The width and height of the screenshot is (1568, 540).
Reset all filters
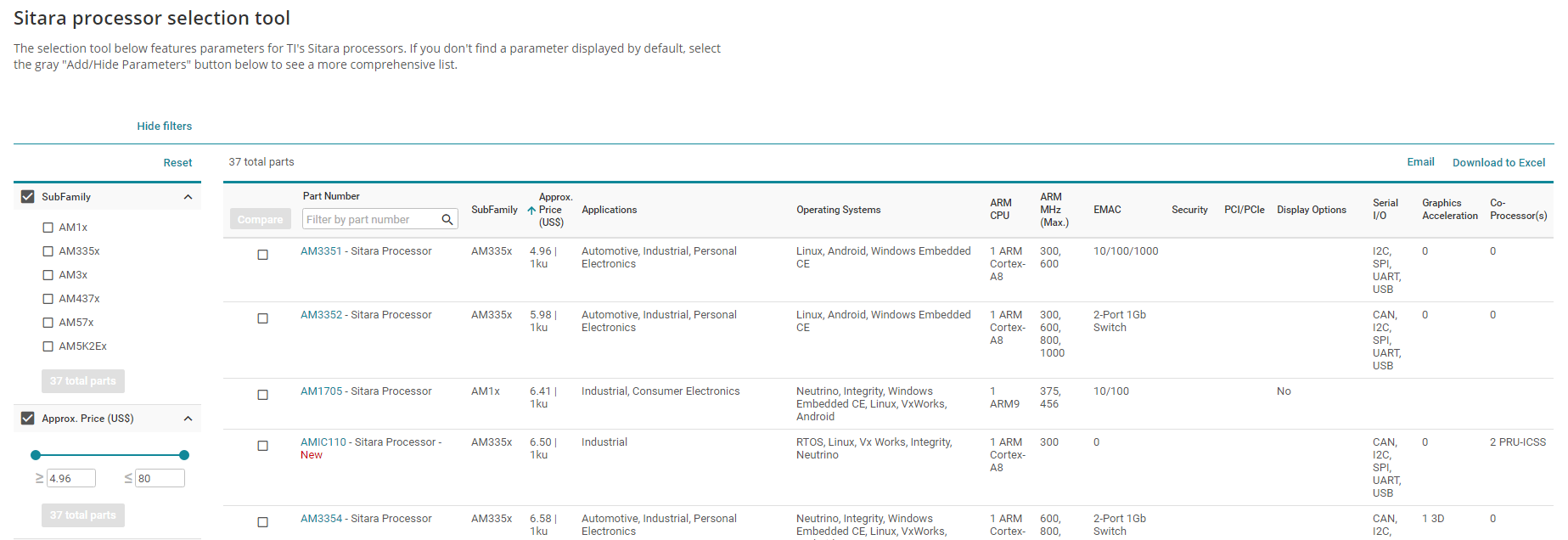(x=177, y=163)
